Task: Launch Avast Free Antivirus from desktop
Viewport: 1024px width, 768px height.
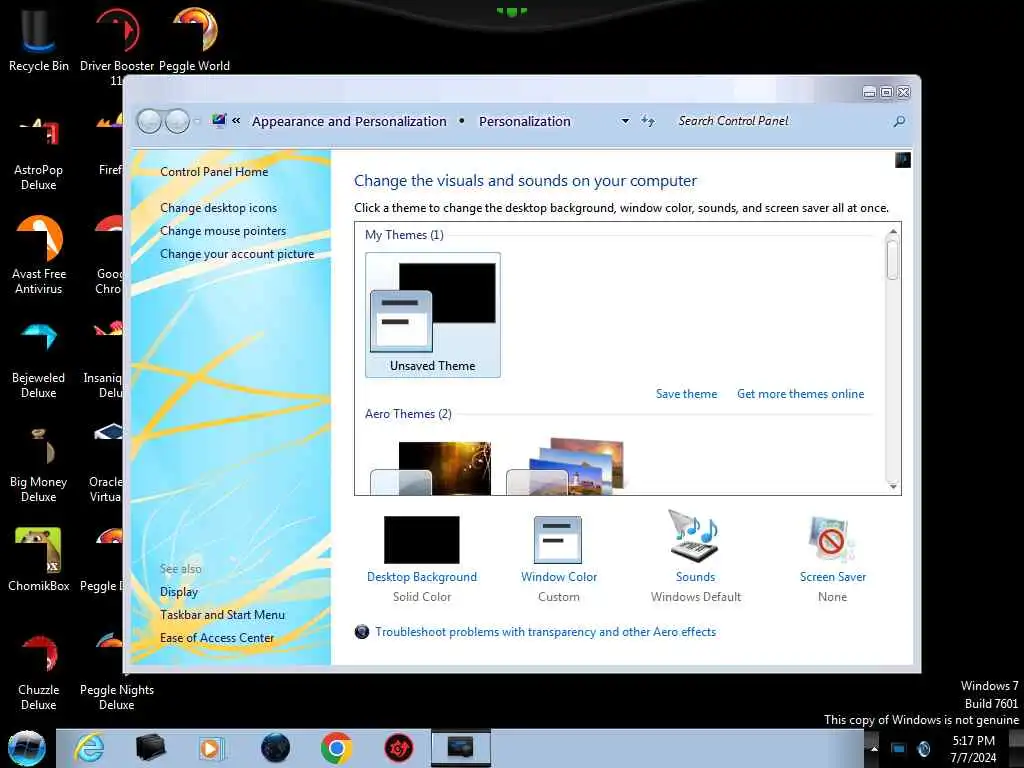Action: click(x=39, y=255)
